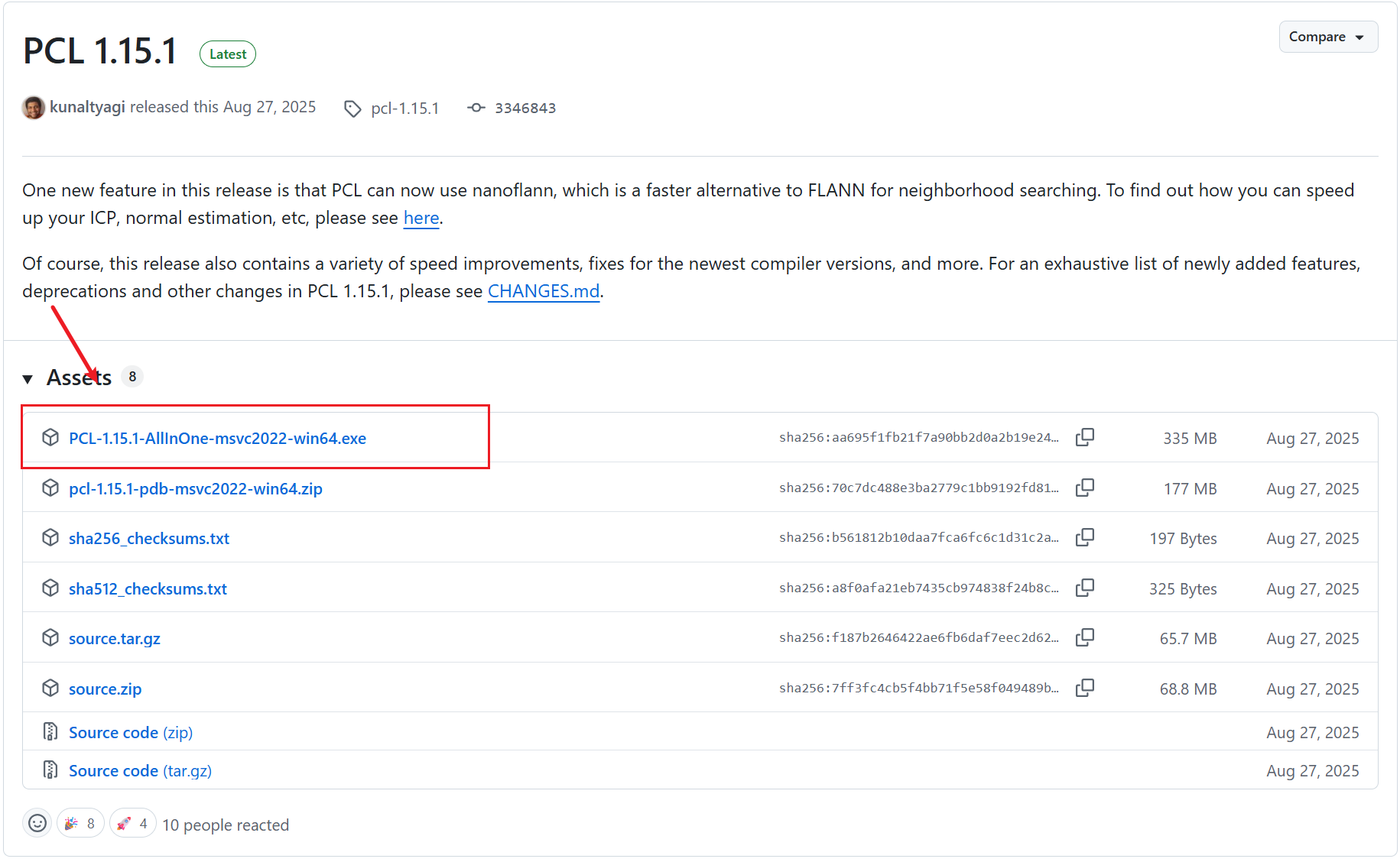Click the '10 people reacted' text
The height and width of the screenshot is (862, 1400).
click(x=226, y=825)
